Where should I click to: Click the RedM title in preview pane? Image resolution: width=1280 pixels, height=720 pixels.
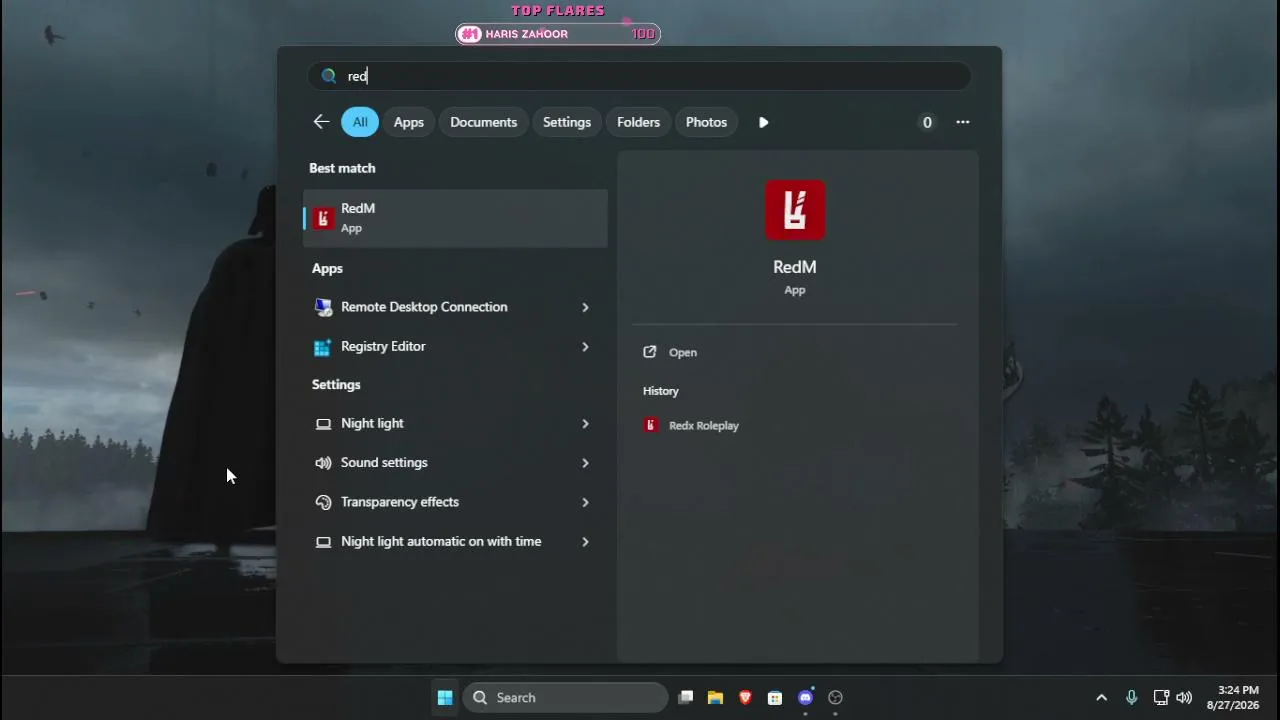(795, 267)
